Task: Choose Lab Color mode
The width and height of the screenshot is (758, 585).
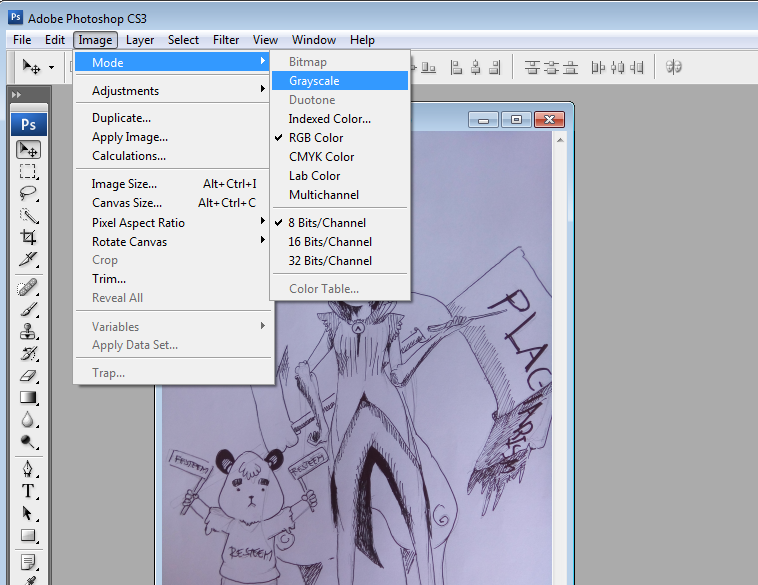Action: click(x=340, y=176)
